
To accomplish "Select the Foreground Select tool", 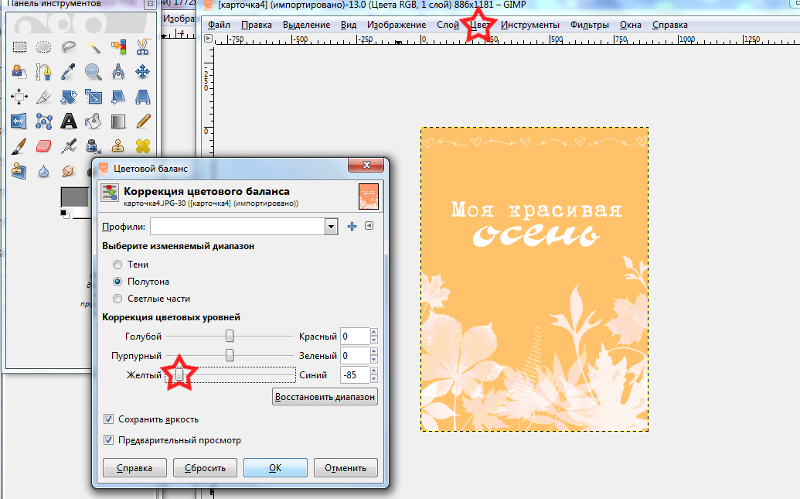I will coord(19,71).
